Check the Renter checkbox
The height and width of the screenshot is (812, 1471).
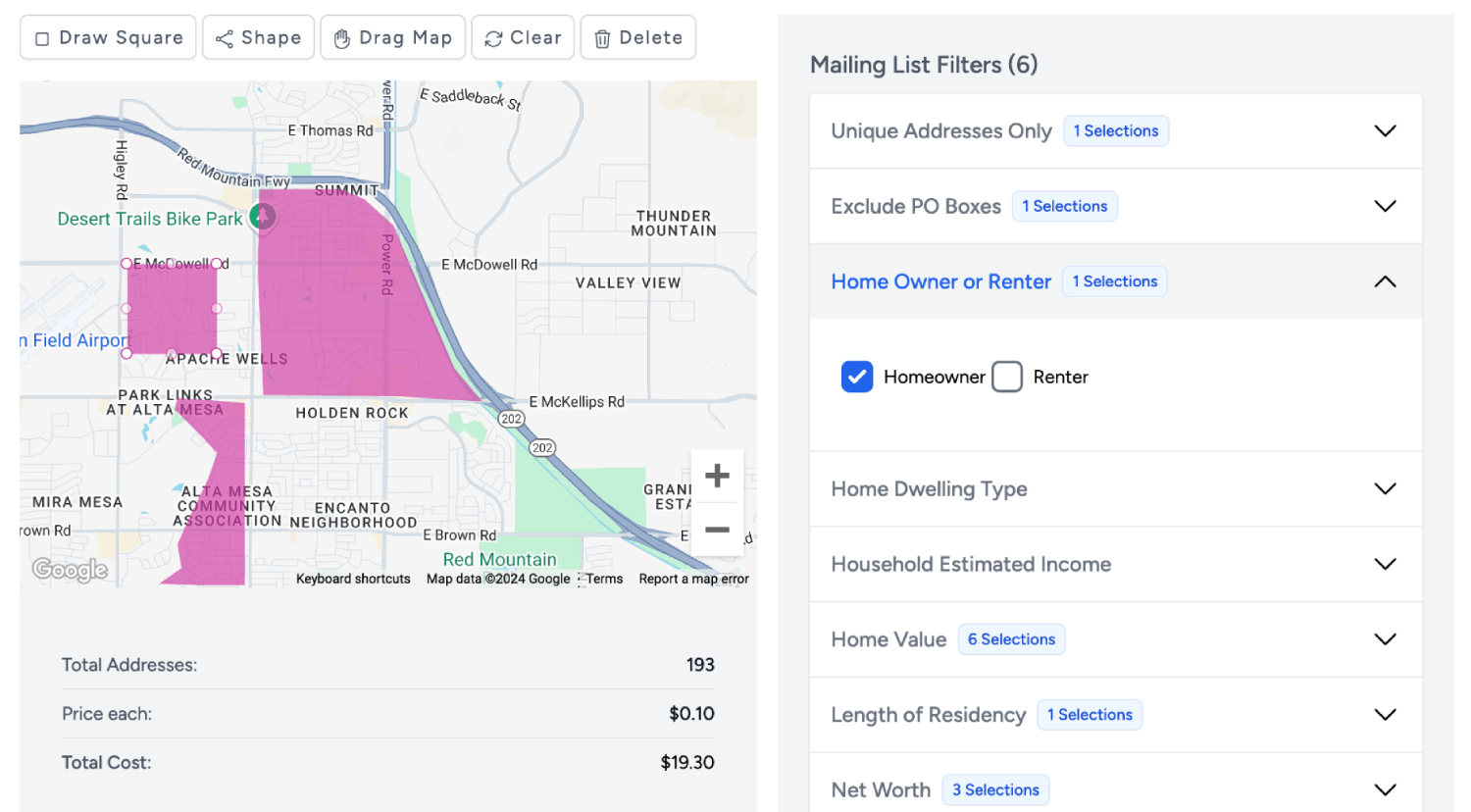tap(1007, 377)
